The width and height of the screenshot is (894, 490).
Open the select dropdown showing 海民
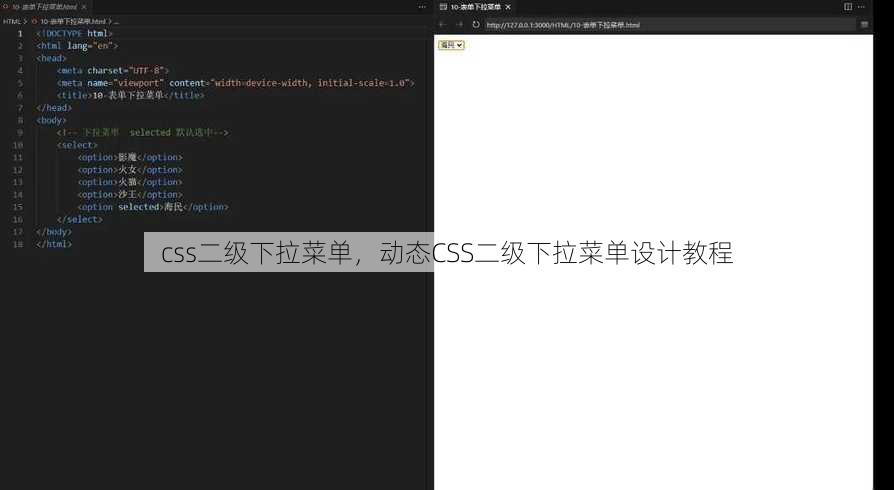[x=451, y=44]
